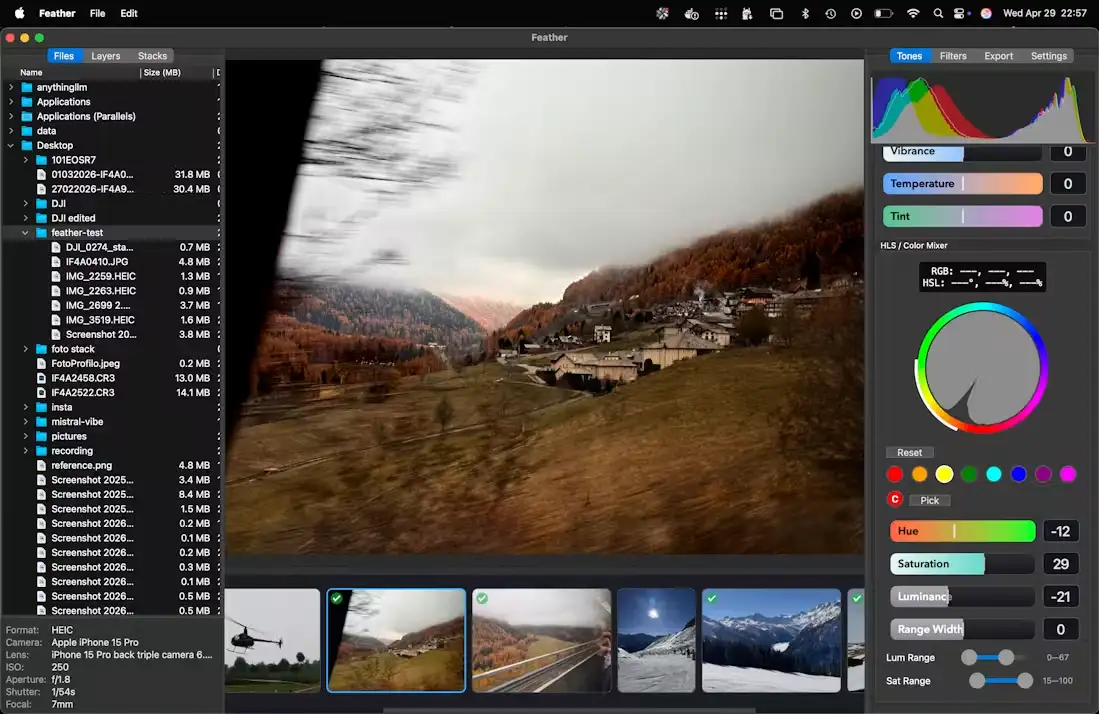Image resolution: width=1099 pixels, height=714 pixels.
Task: Open the Layers tab
Action: 106,56
